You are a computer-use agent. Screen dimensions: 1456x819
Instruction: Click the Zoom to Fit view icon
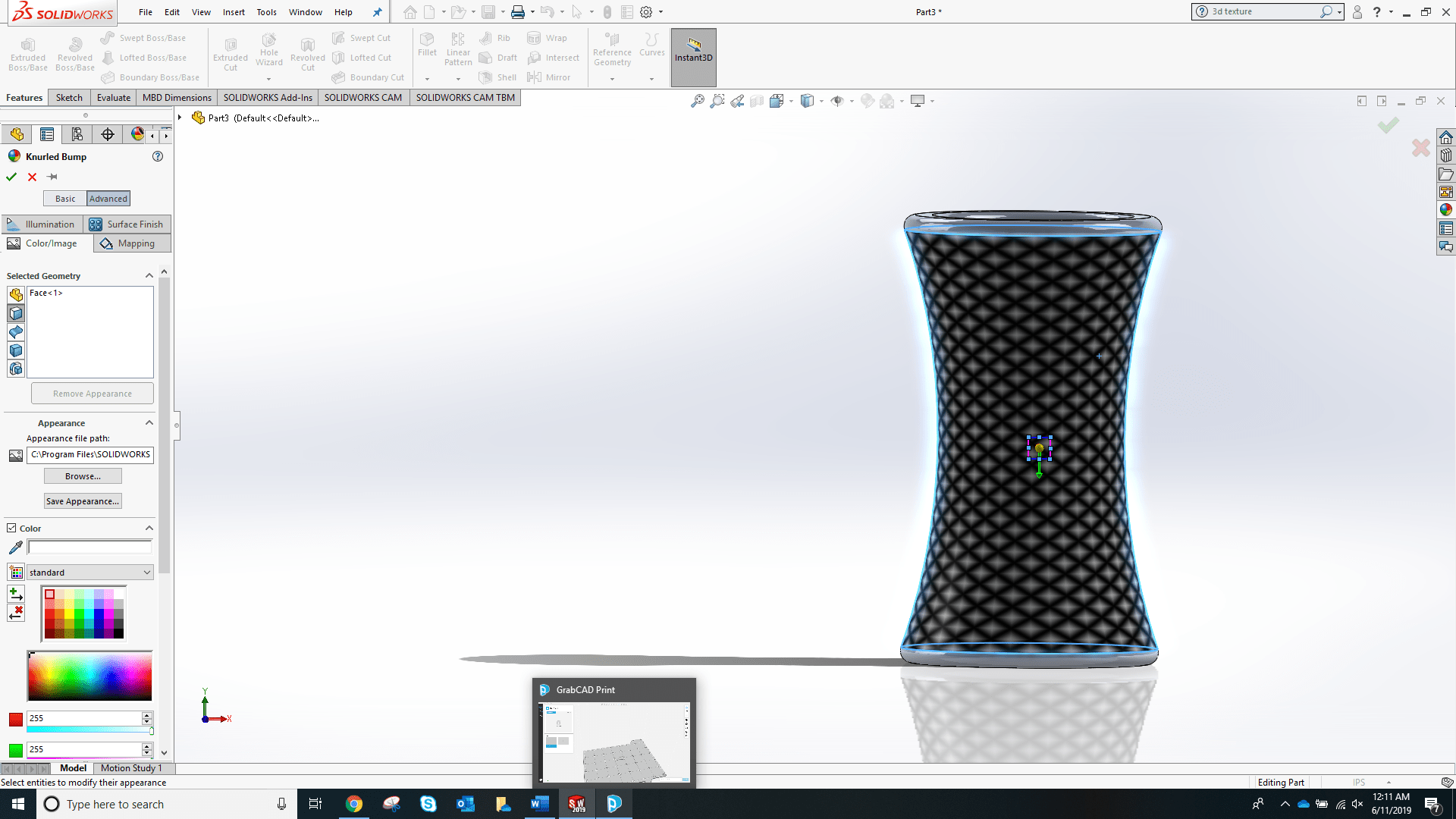(697, 101)
